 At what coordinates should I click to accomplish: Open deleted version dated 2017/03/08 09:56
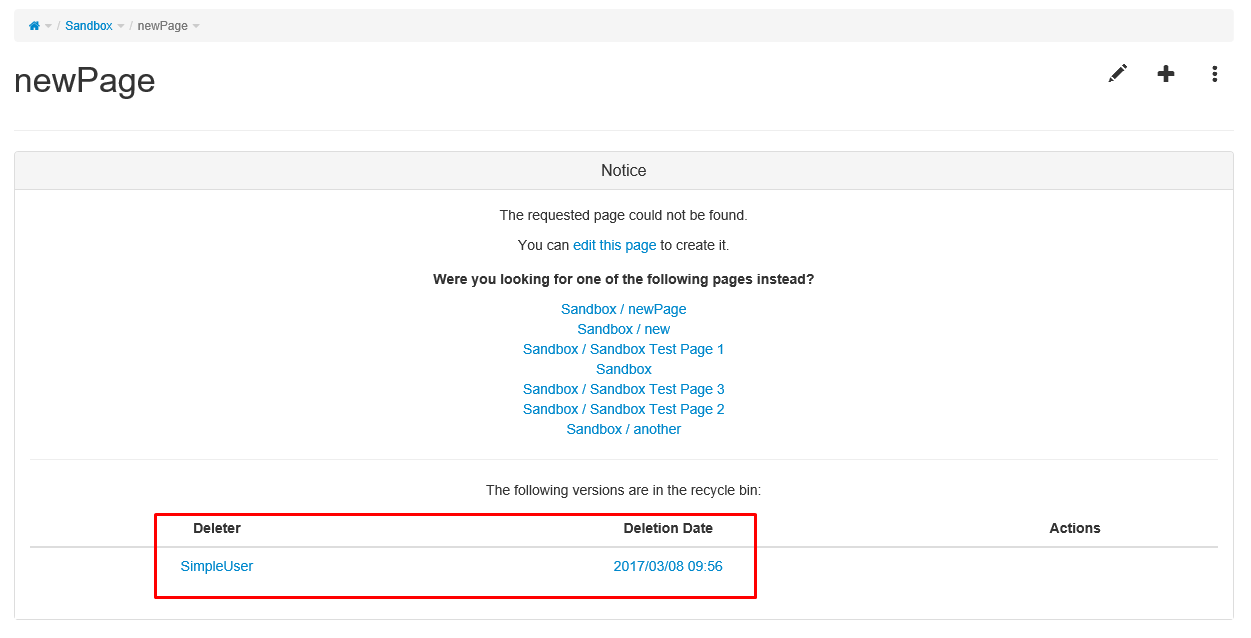click(x=668, y=566)
